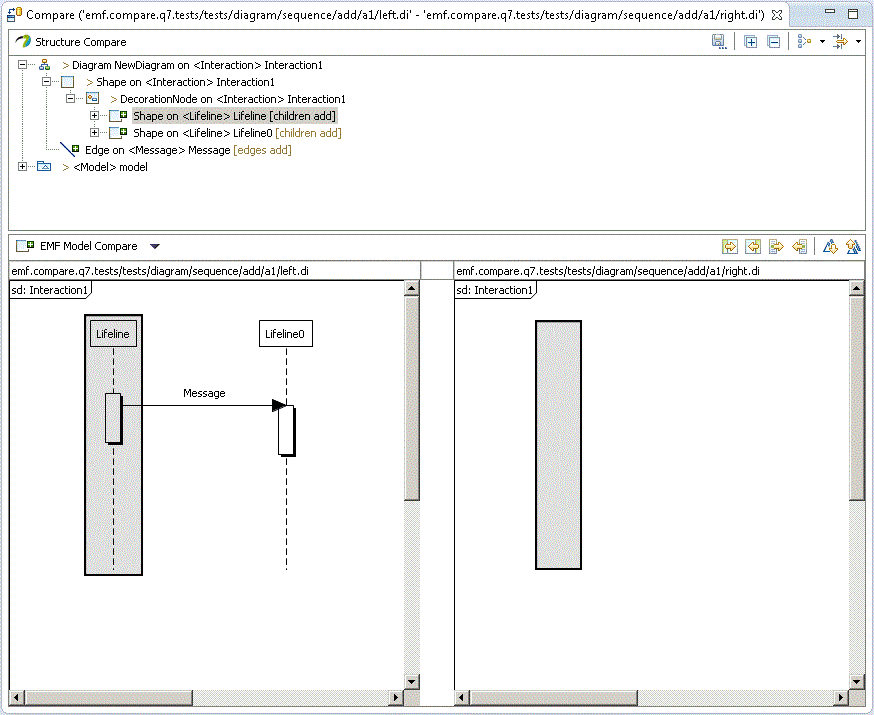Expand the <Model> model tree node
The image size is (874, 715).
click(23, 167)
